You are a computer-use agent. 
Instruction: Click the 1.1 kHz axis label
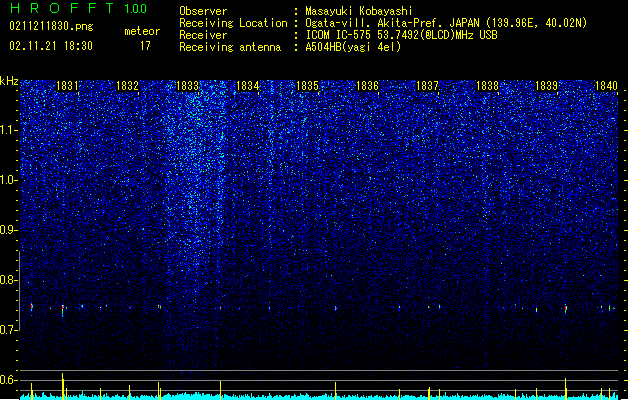(9, 130)
